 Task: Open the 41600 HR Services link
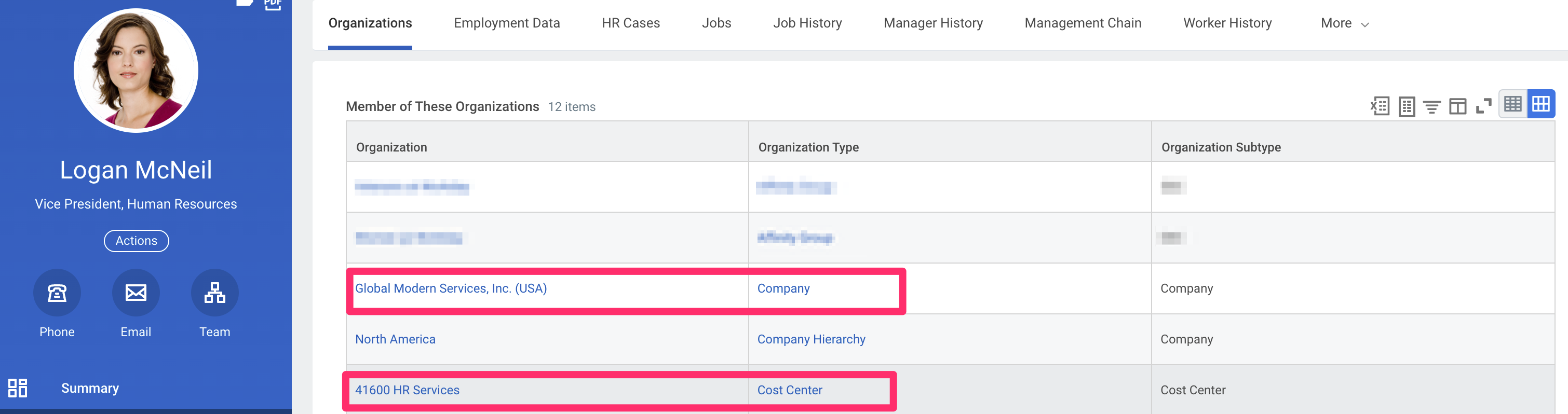pyautogui.click(x=407, y=390)
